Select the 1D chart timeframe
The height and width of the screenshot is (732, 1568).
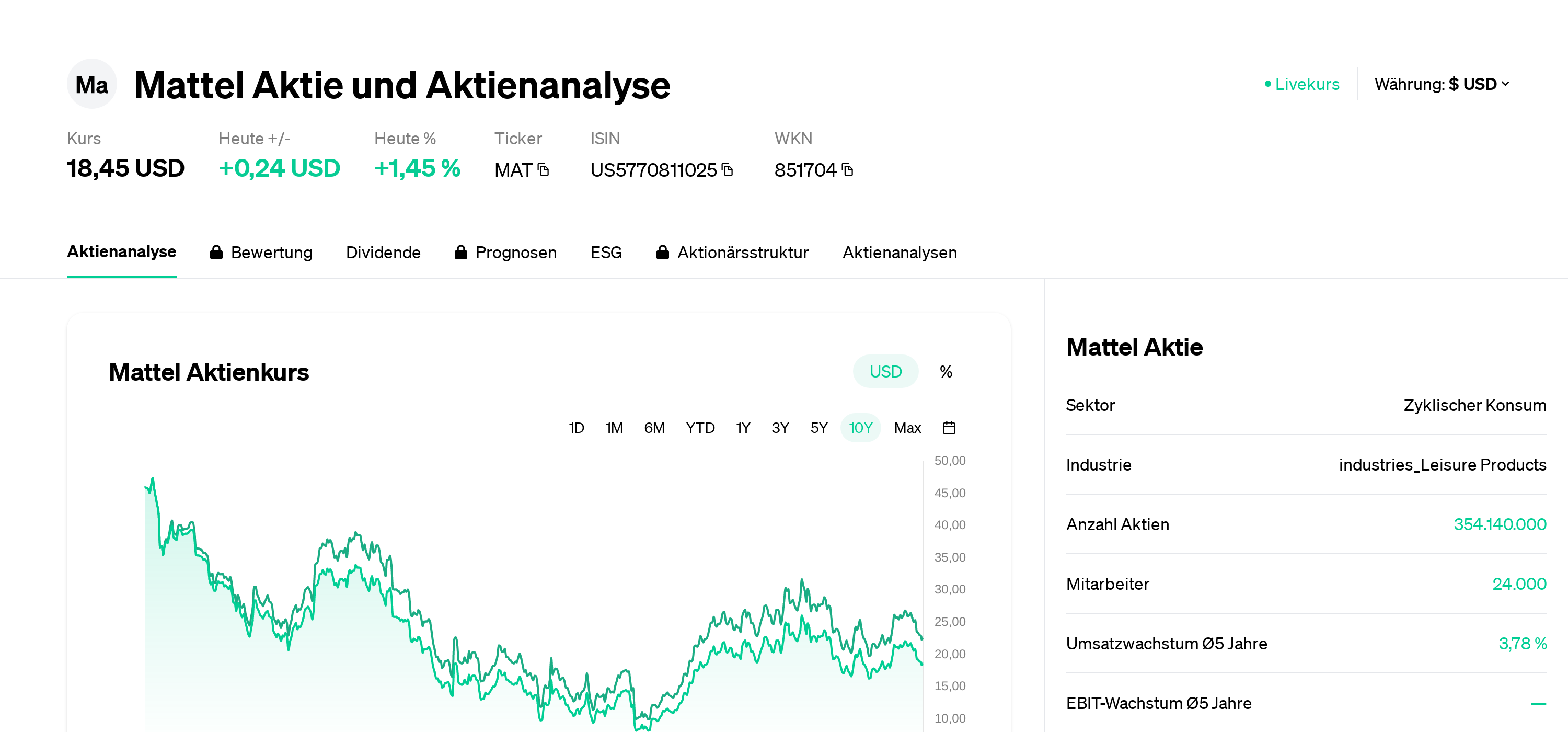(576, 428)
